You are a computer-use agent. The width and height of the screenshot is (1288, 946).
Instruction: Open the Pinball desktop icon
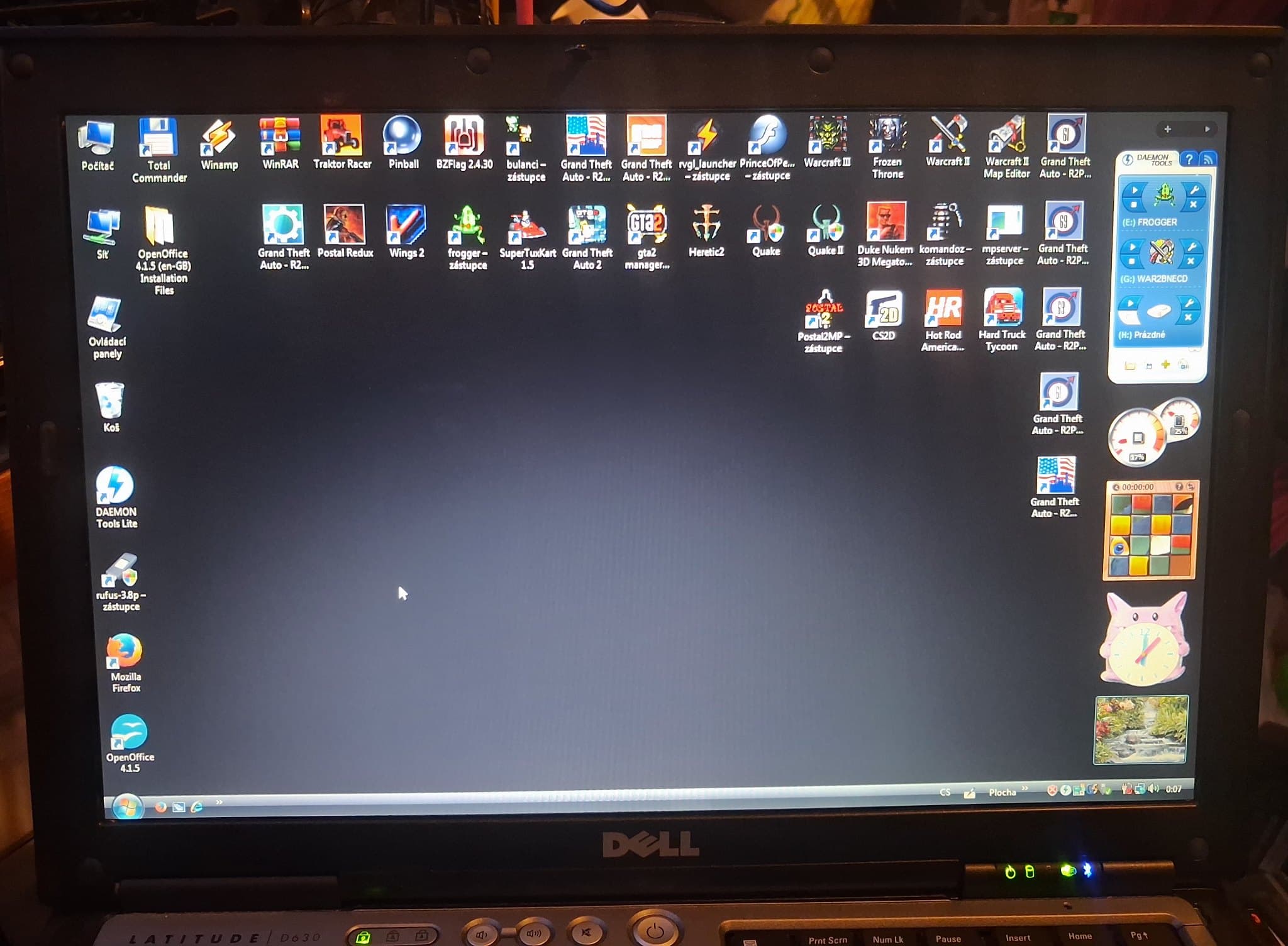click(403, 143)
